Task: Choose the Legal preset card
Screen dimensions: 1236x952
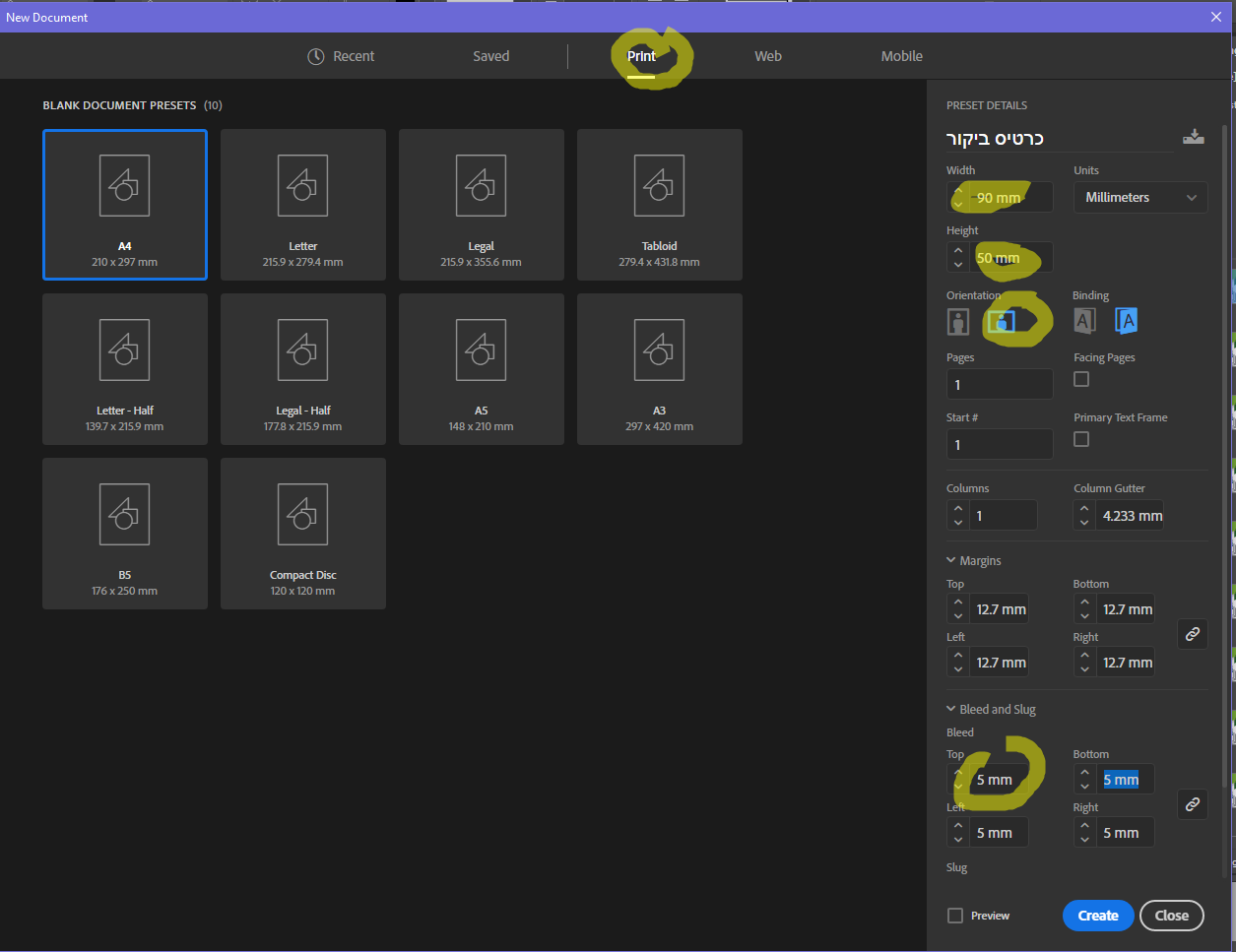Action: (482, 205)
